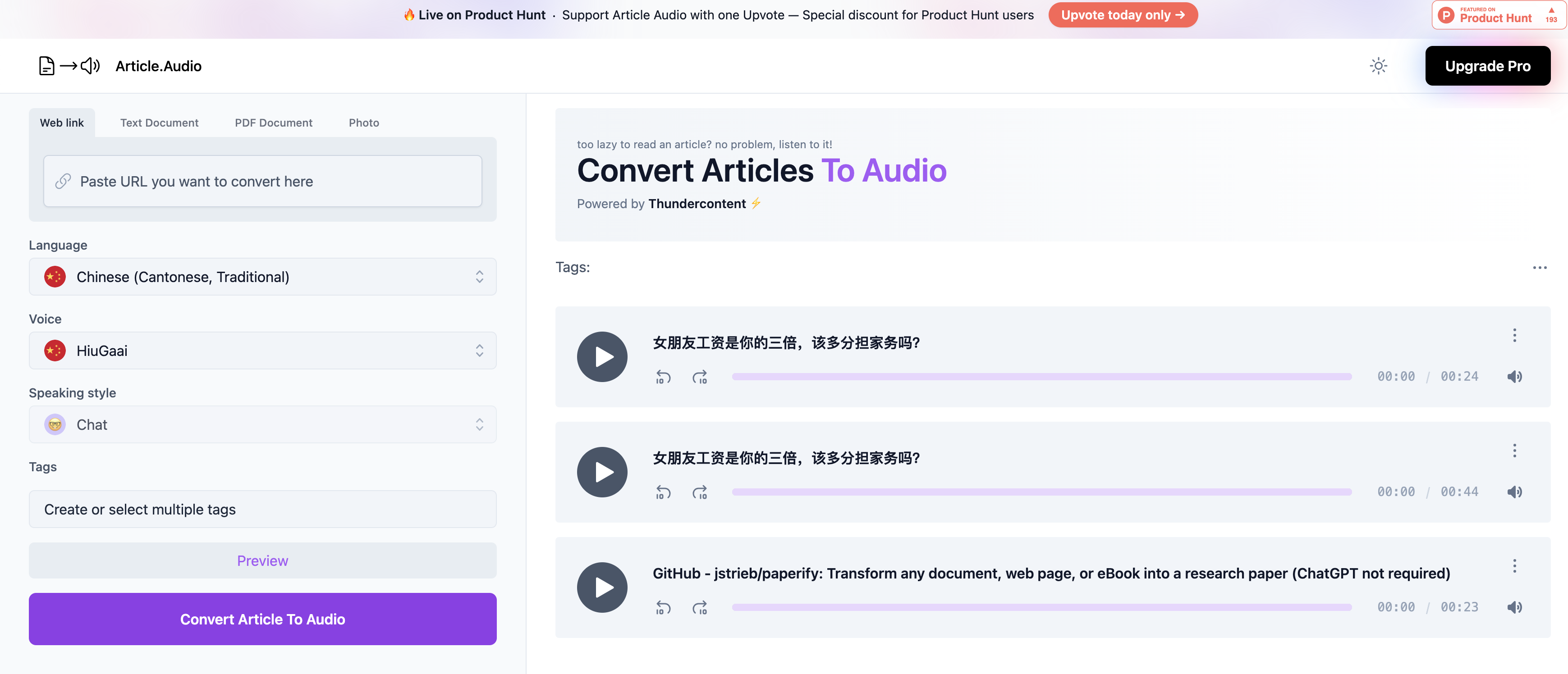Image resolution: width=1568 pixels, height=674 pixels.
Task: Skip forward 10 seconds on the 00:24 audio
Action: pos(699,377)
